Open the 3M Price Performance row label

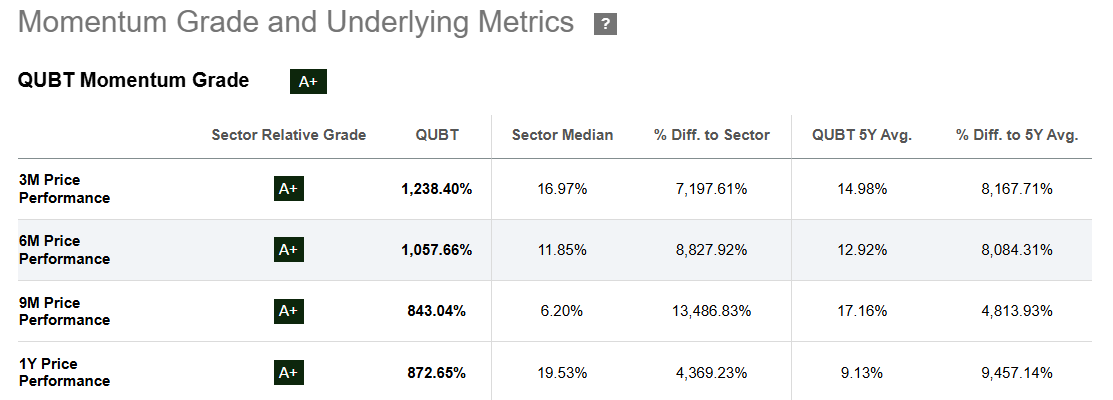coord(64,188)
